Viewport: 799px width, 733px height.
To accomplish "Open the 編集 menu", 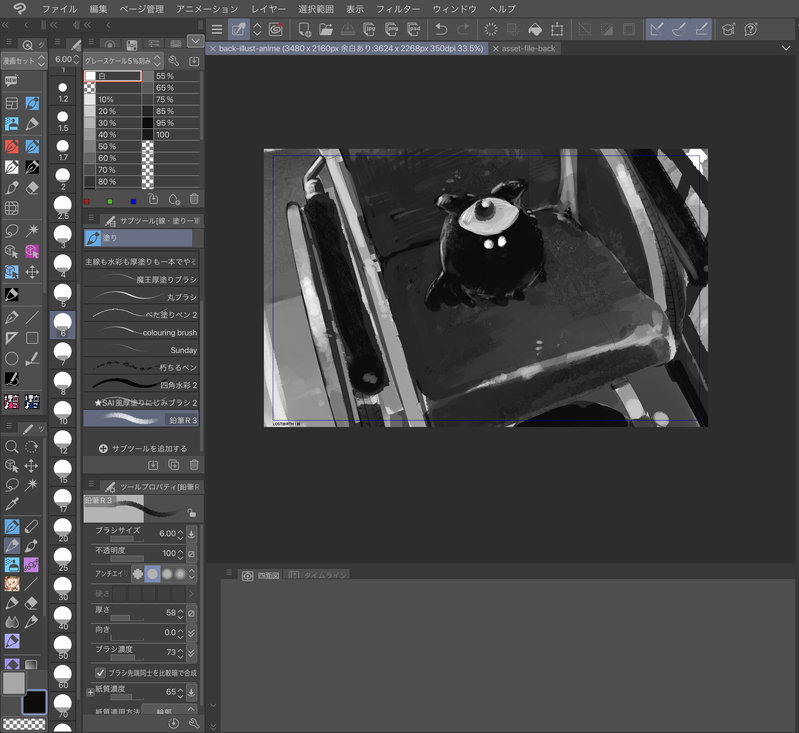I will click(98, 9).
